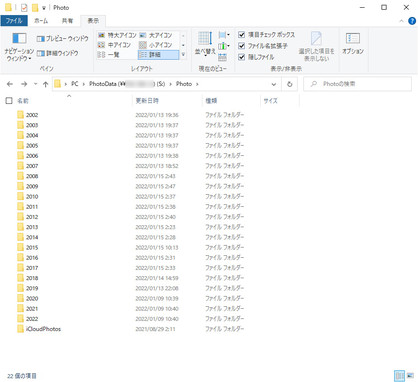418x382 pixels.
Task: Expand the chevron after Photo in address bar
Action: (197, 84)
